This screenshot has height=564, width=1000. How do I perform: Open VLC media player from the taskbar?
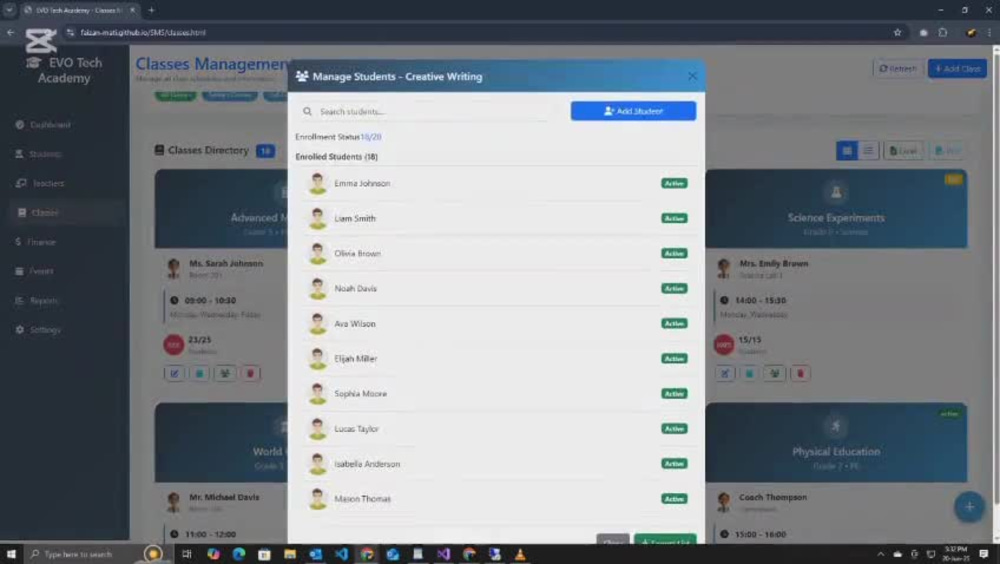click(520, 554)
